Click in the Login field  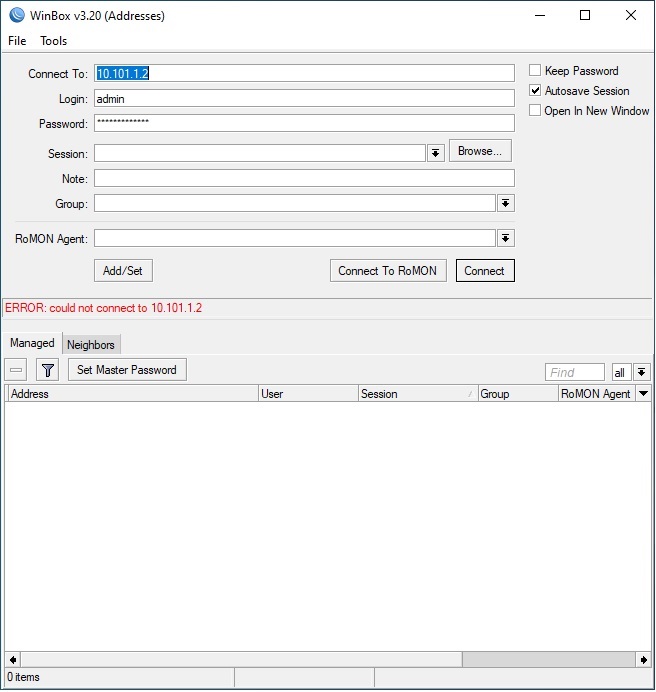click(x=304, y=98)
